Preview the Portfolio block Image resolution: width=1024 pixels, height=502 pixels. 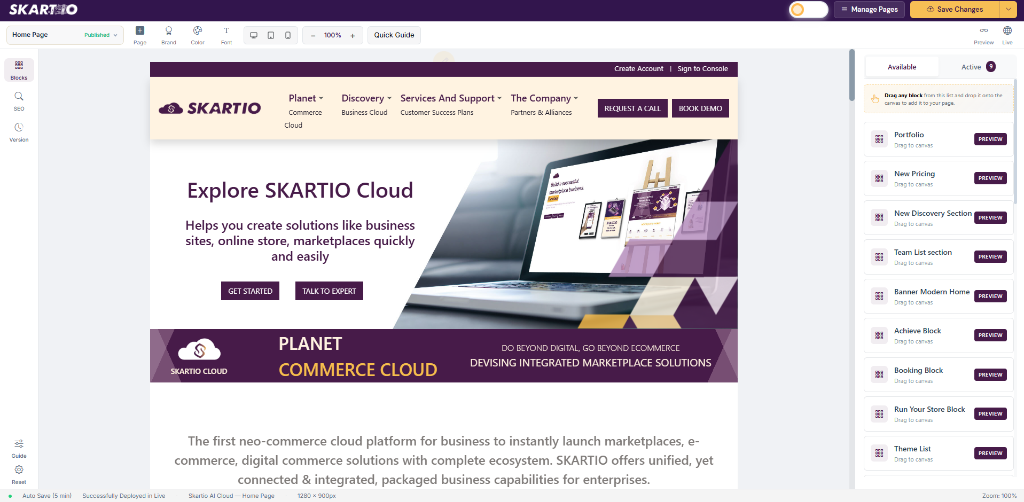990,139
